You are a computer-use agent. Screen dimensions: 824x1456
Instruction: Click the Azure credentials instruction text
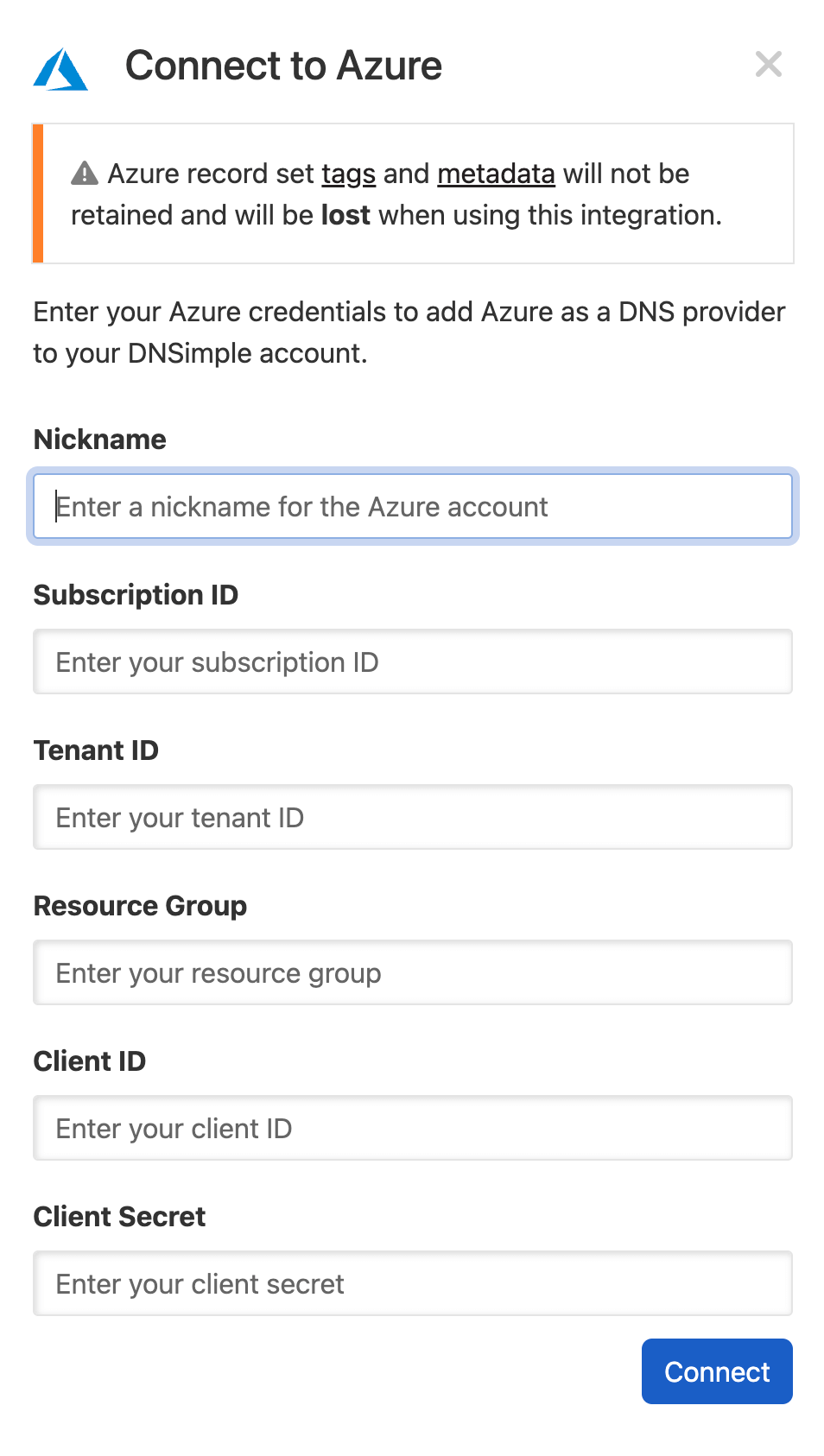409,332
